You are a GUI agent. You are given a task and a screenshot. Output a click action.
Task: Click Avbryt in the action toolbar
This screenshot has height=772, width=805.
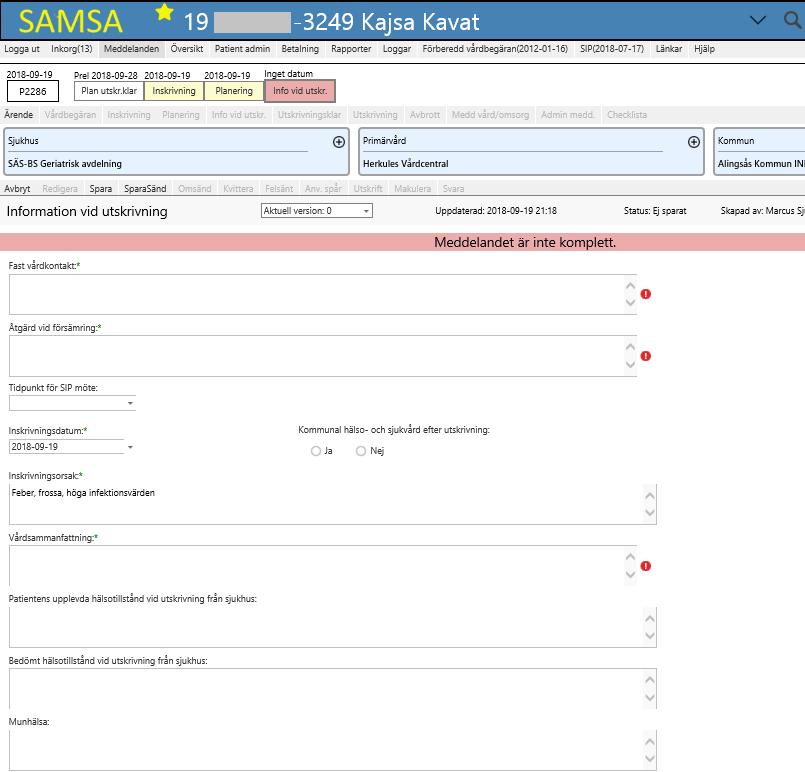(x=17, y=188)
